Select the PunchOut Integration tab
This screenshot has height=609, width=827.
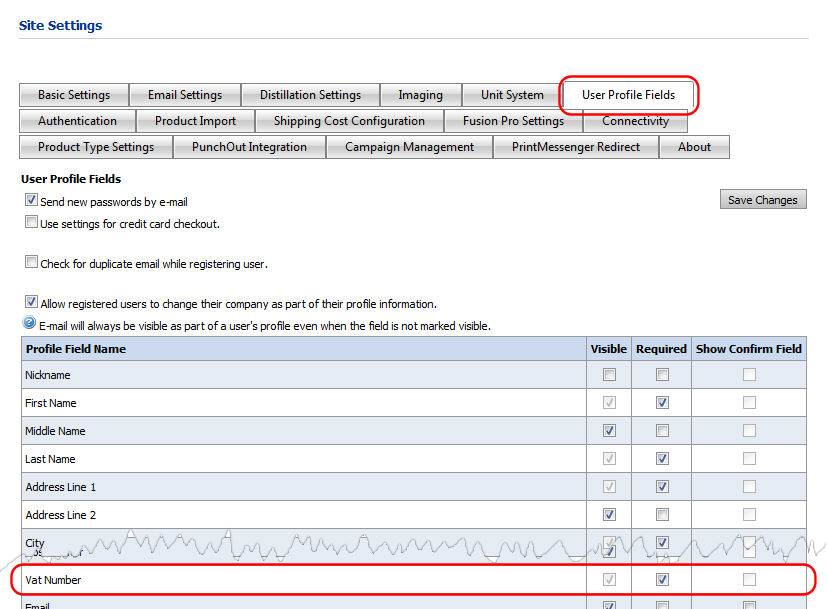pyautogui.click(x=249, y=147)
